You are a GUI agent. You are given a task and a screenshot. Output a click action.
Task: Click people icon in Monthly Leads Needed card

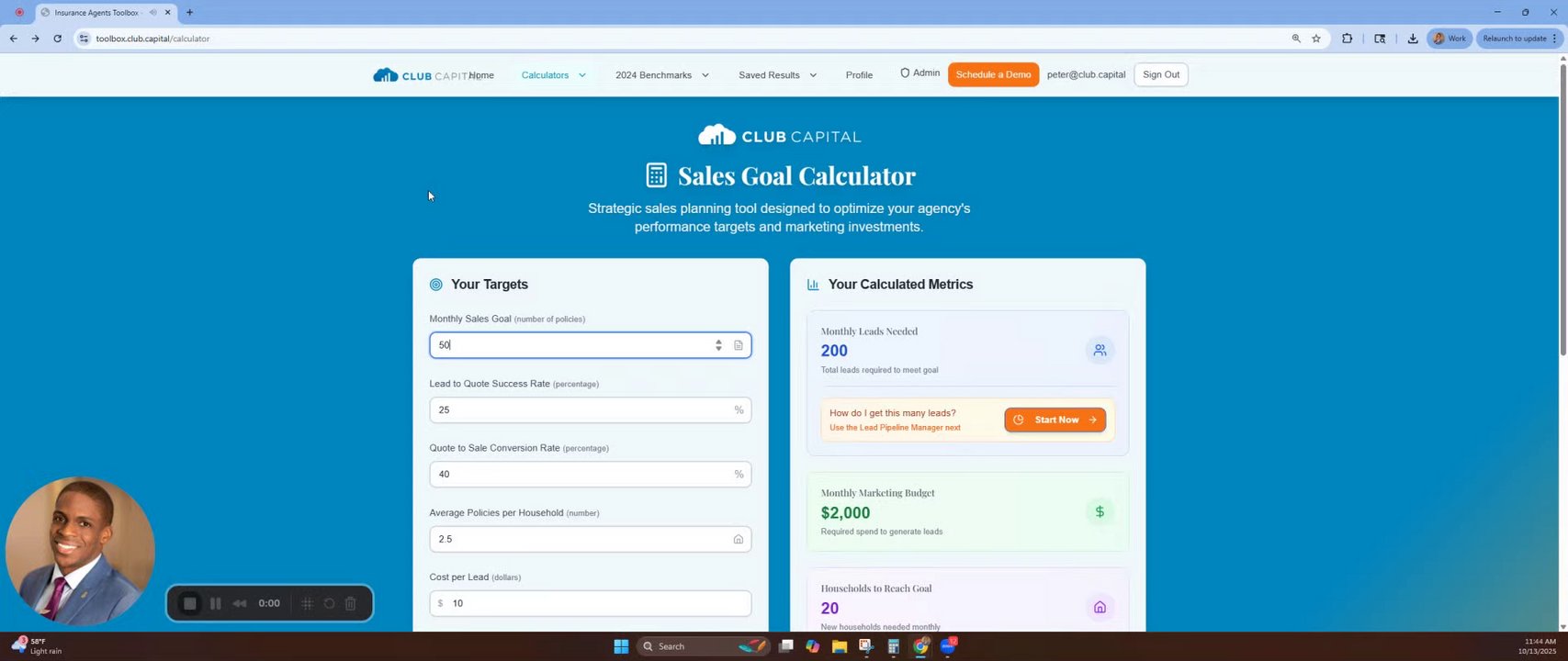pos(1100,350)
